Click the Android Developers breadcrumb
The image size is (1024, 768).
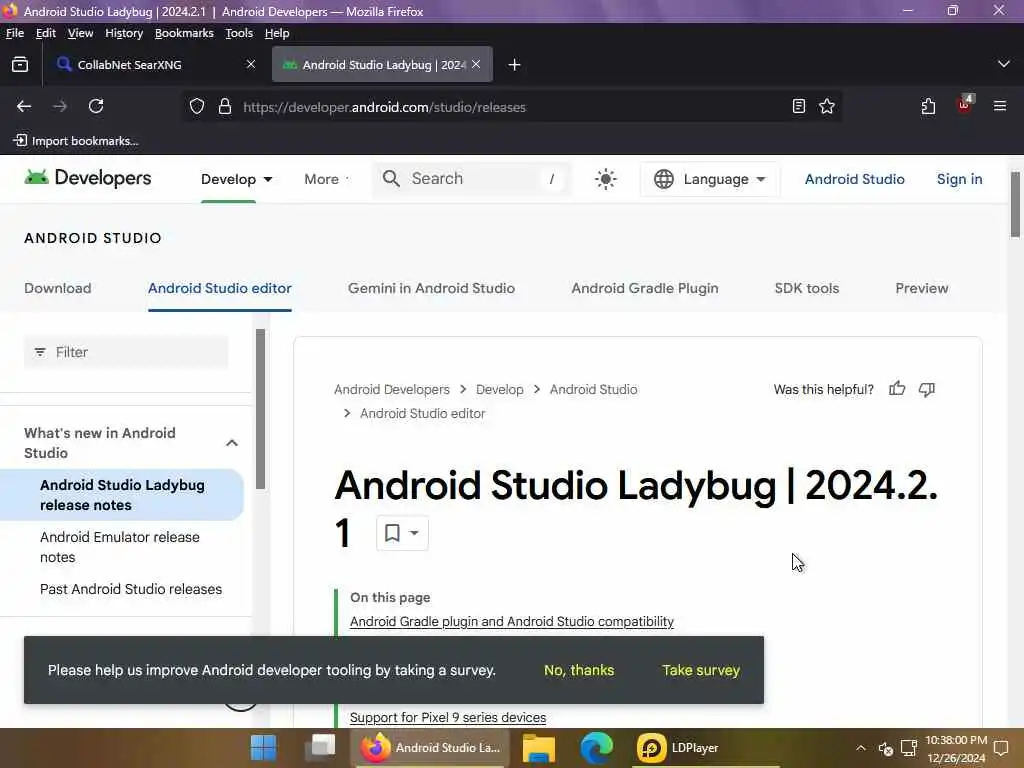tap(392, 389)
